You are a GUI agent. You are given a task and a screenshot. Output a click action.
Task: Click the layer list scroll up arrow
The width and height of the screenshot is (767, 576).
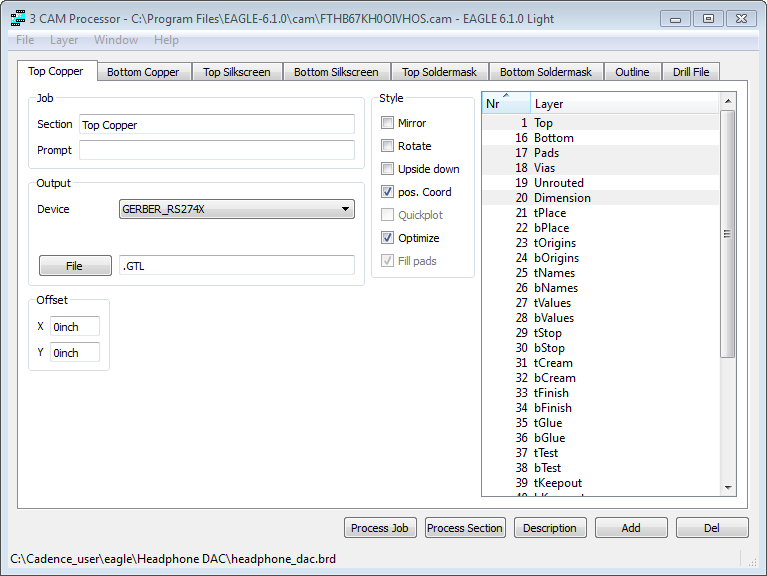(x=728, y=101)
